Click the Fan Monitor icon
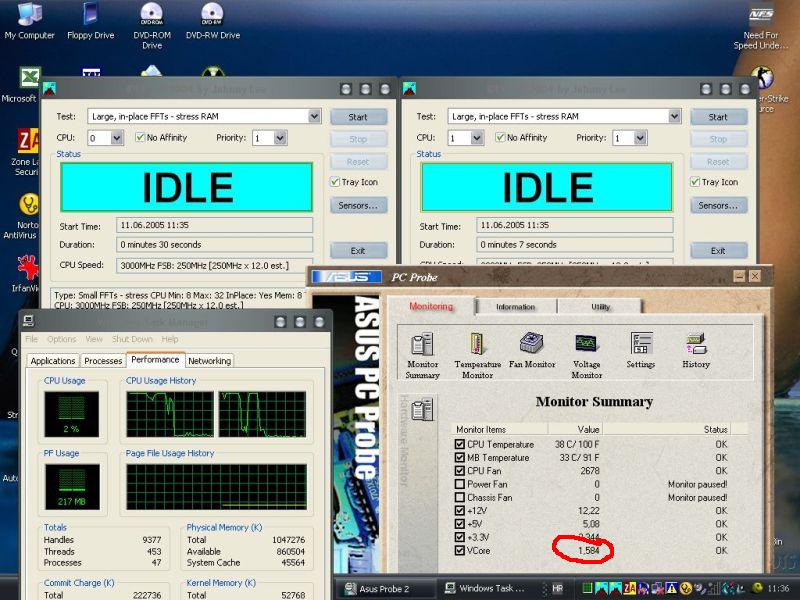 pos(531,345)
